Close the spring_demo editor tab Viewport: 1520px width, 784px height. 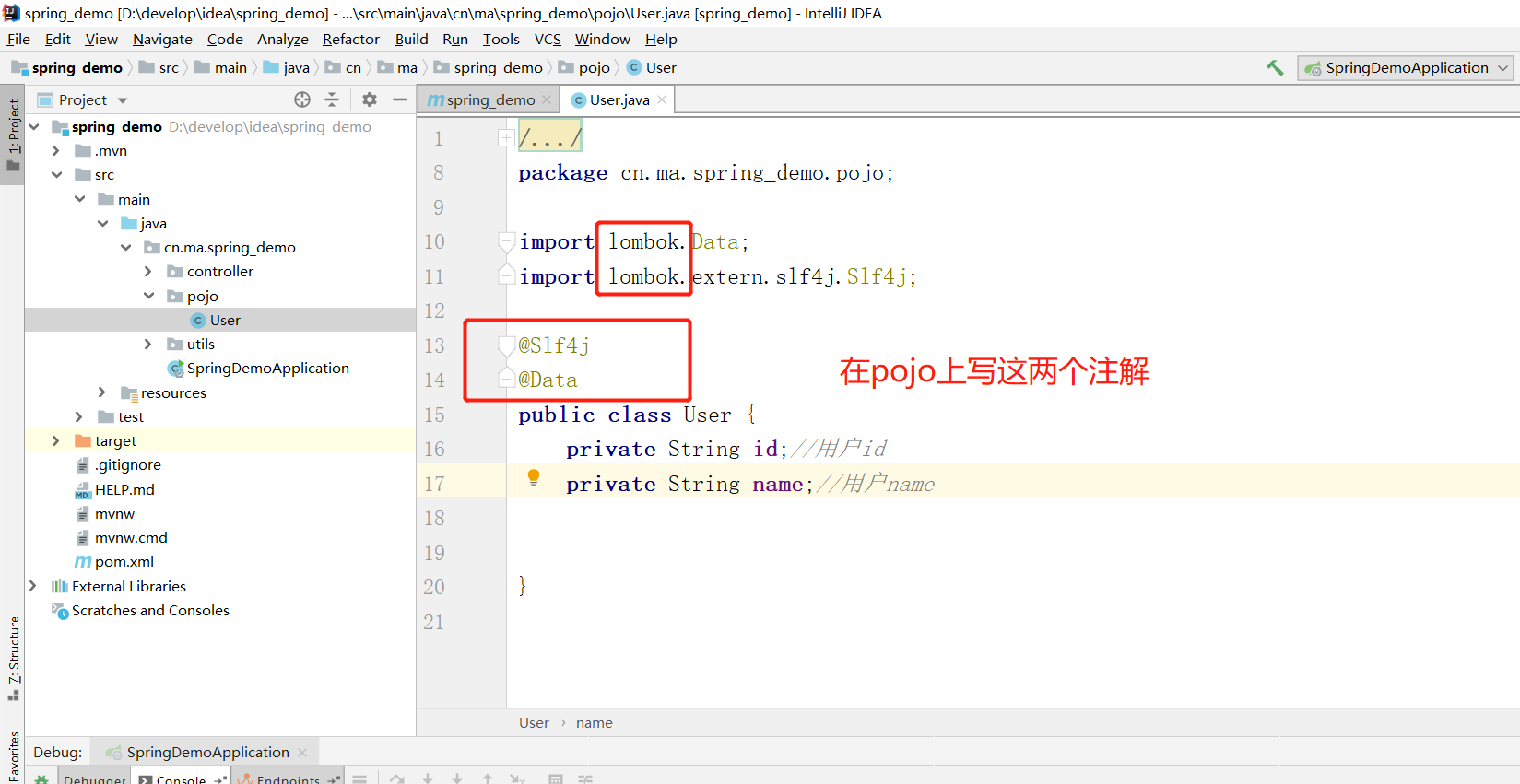pos(547,99)
